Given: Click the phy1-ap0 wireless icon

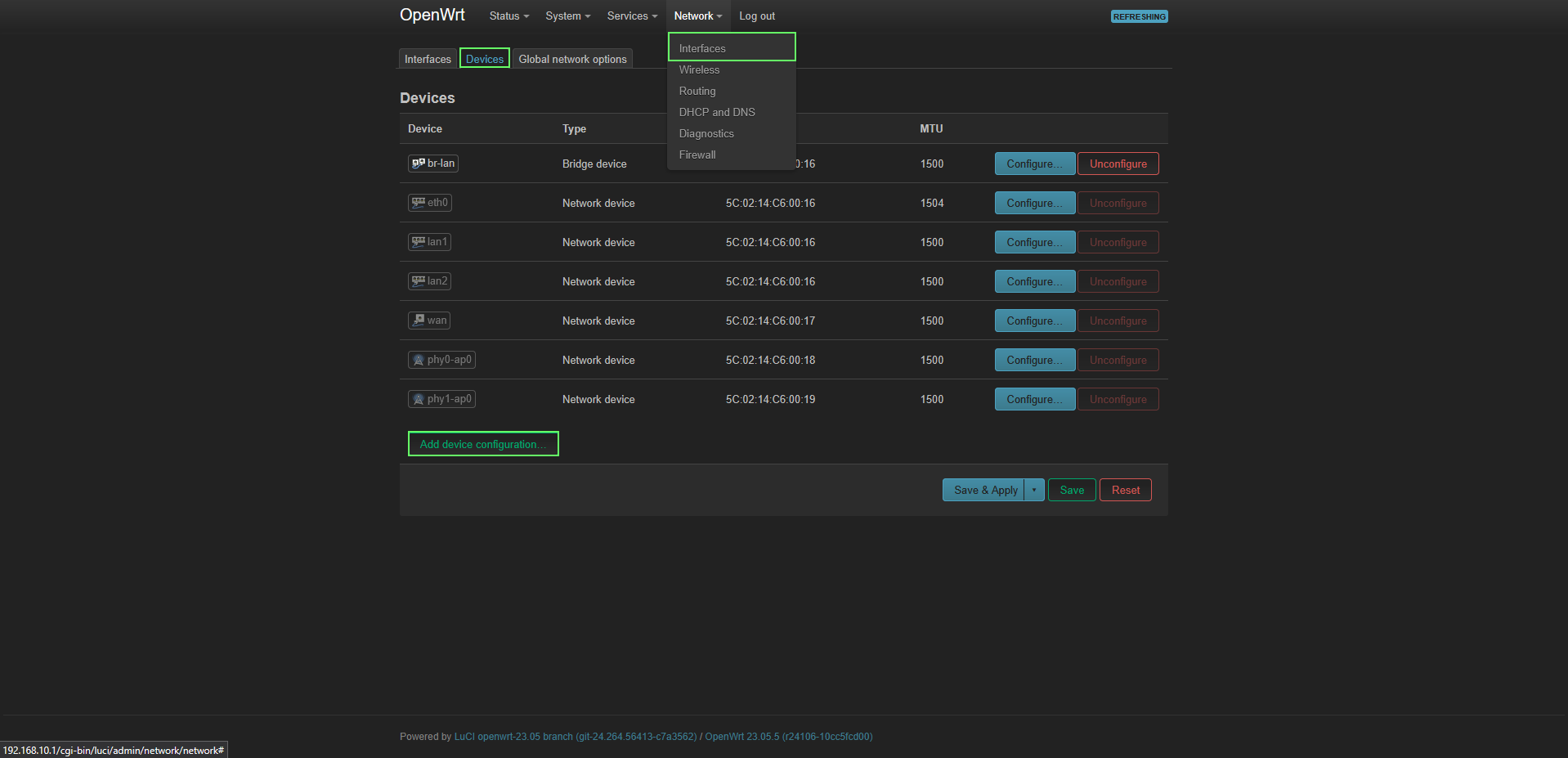Looking at the screenshot, I should (418, 399).
